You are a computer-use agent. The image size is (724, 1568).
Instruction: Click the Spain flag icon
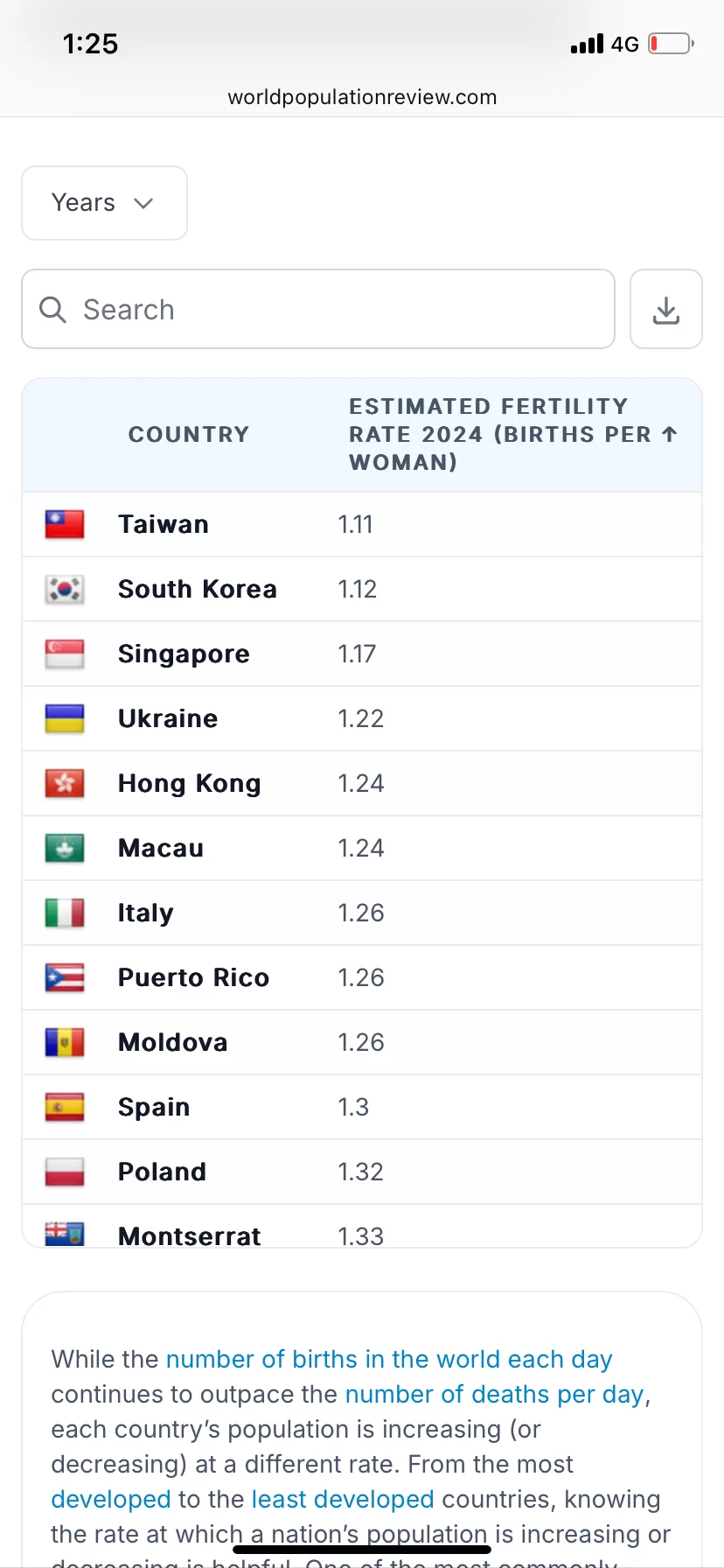click(x=65, y=1107)
